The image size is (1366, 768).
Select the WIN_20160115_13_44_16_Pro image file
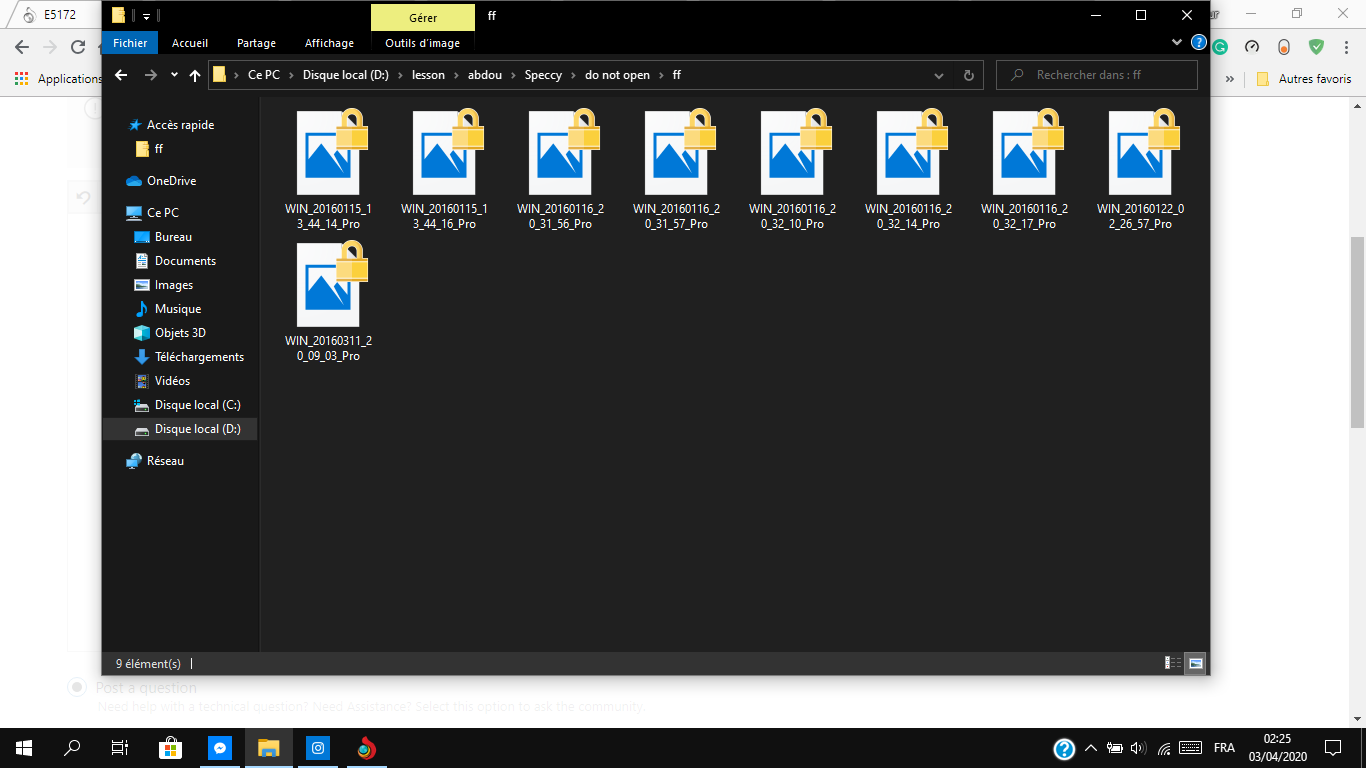click(x=444, y=168)
